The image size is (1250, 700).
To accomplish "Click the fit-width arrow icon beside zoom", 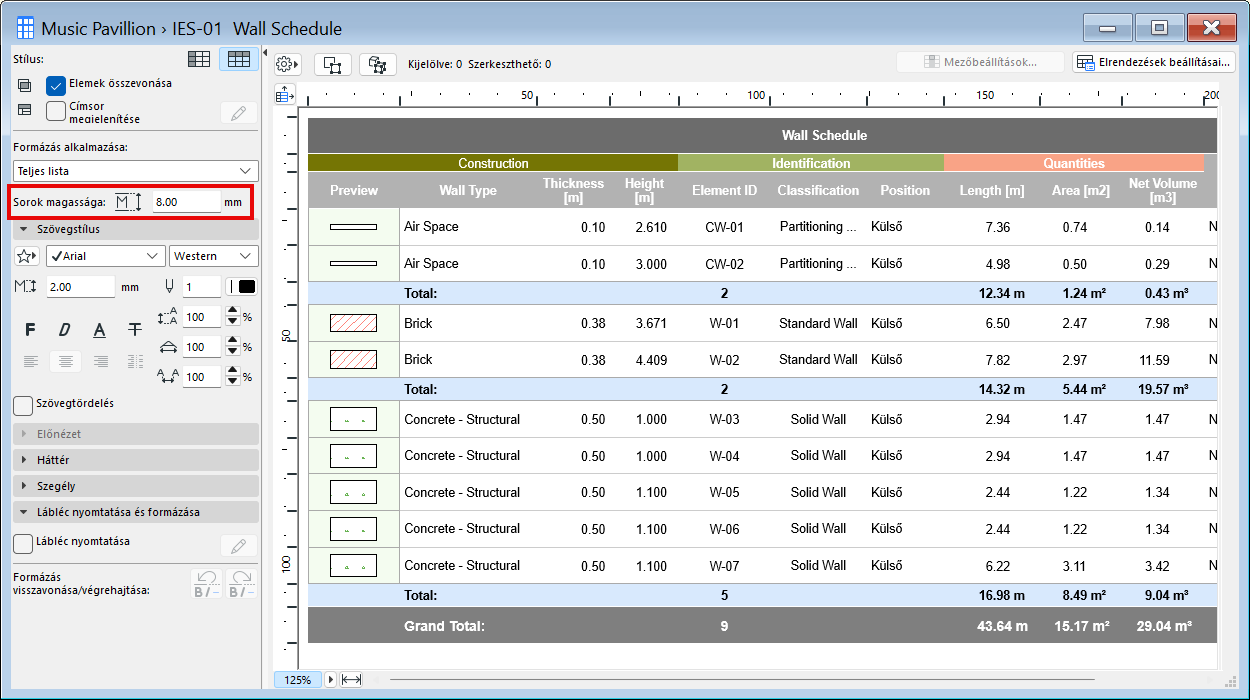I will [x=351, y=680].
